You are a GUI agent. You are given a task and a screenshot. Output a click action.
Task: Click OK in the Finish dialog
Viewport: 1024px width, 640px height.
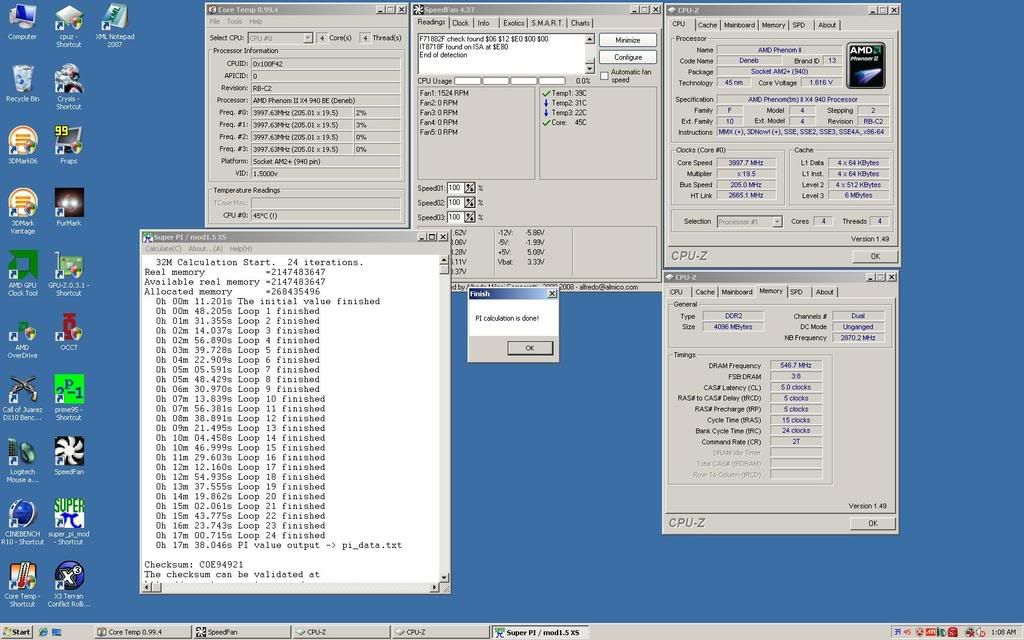pyautogui.click(x=530, y=348)
